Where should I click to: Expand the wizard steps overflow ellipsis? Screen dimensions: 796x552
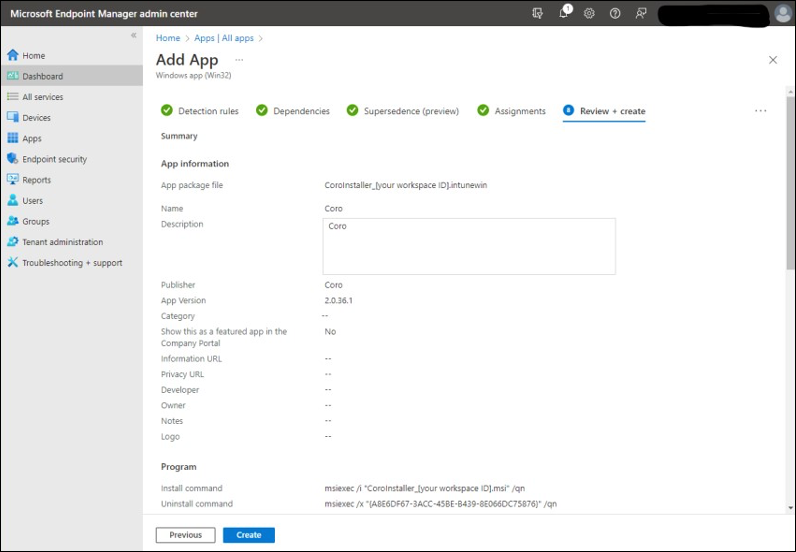point(761,111)
